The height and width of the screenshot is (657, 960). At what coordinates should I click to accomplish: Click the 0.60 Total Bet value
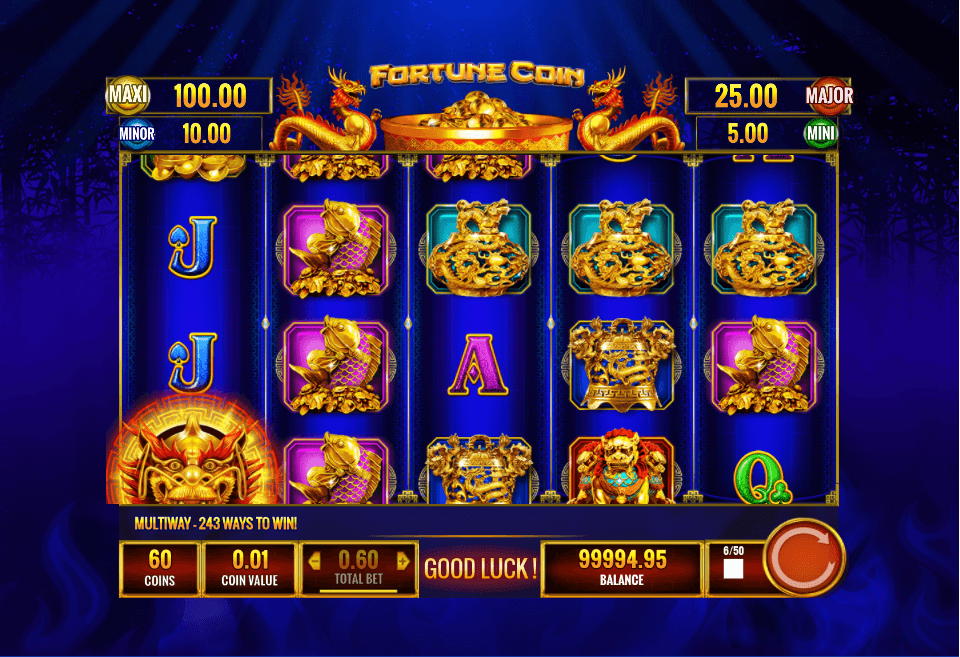click(x=359, y=560)
